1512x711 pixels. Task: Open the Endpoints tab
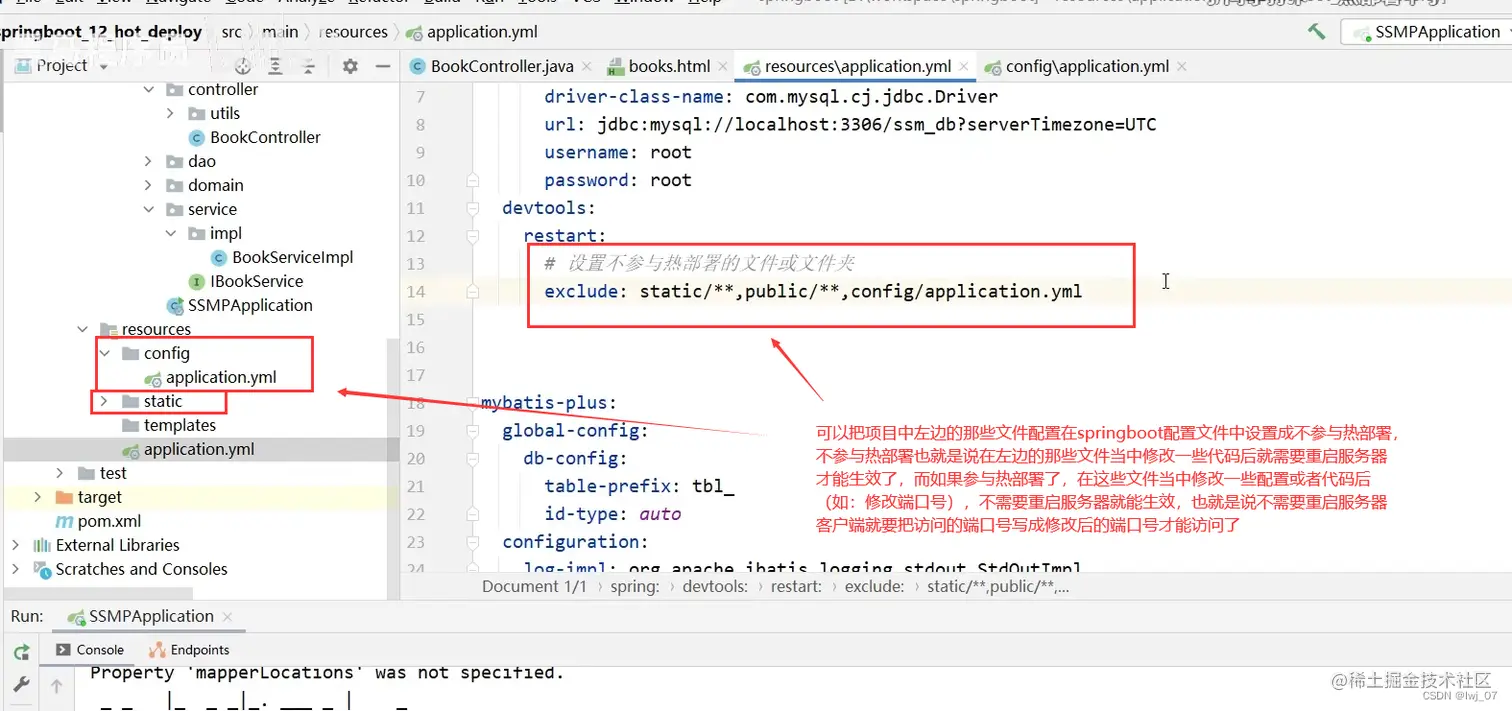click(x=189, y=650)
